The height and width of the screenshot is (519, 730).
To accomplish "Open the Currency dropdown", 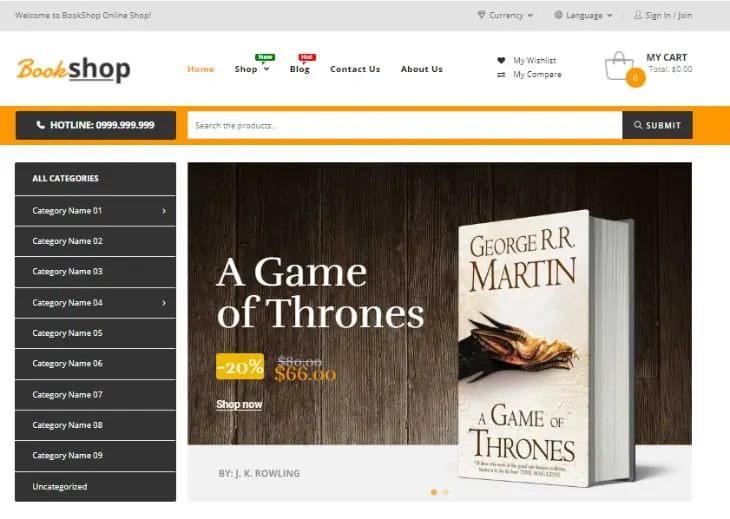I will (x=505, y=15).
